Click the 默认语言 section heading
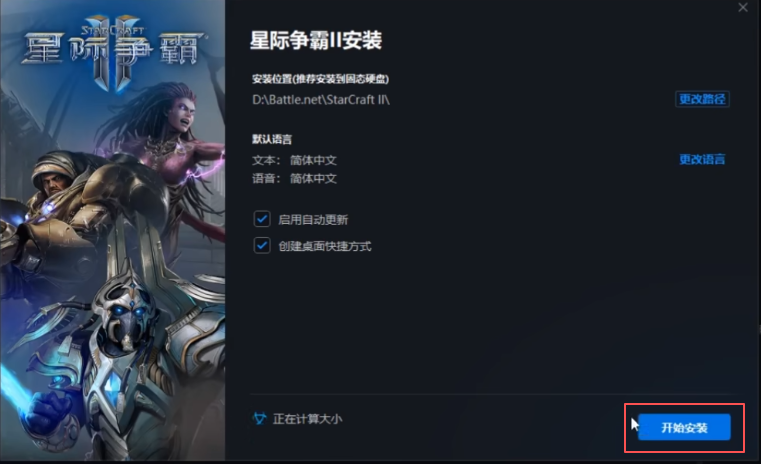The image size is (761, 464). point(272,139)
